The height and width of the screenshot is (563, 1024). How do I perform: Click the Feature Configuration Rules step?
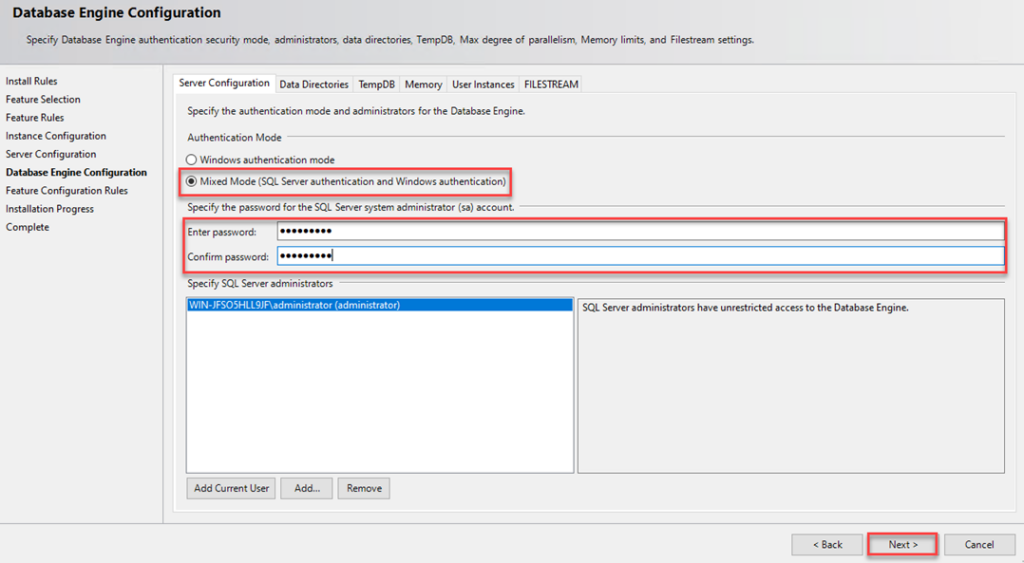point(67,191)
